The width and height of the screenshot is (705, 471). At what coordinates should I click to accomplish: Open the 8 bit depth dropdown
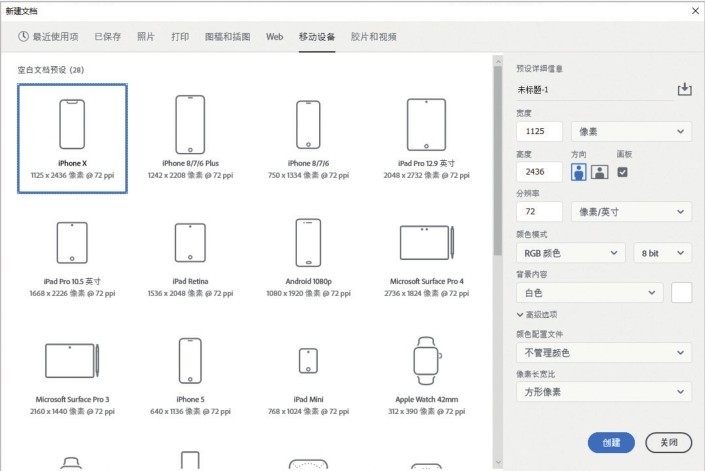tap(662, 253)
